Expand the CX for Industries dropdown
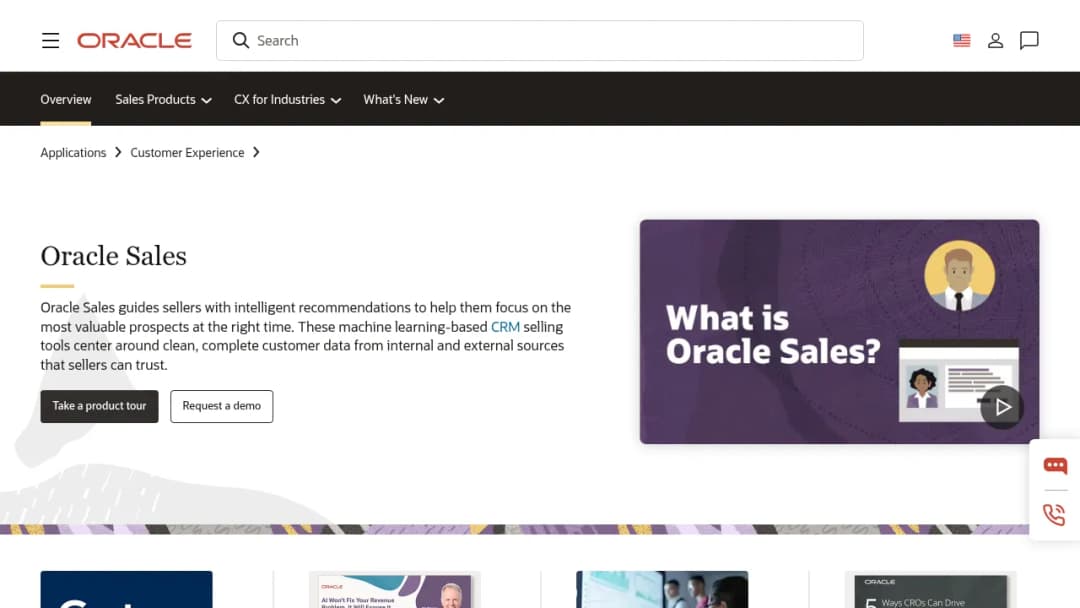The image size is (1080, 608). click(x=287, y=100)
